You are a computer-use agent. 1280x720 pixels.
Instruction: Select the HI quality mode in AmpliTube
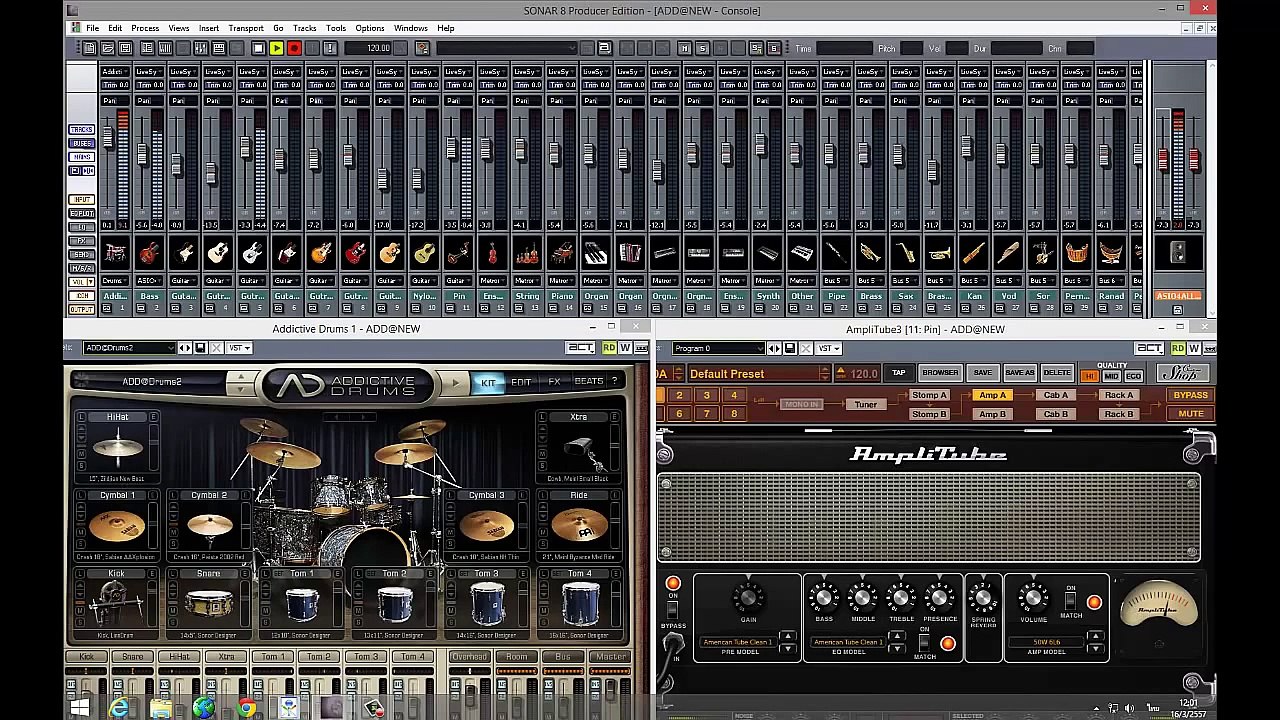tap(1089, 376)
